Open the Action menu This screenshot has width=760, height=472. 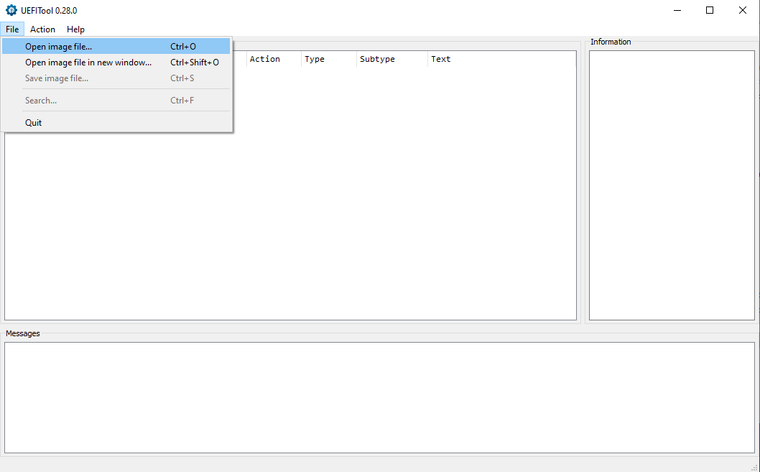[43, 29]
